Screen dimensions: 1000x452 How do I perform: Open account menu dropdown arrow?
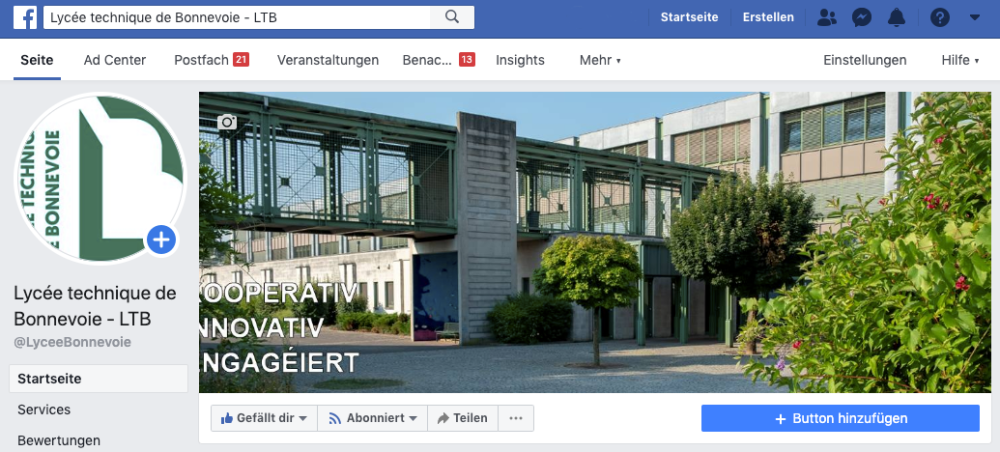coord(974,17)
